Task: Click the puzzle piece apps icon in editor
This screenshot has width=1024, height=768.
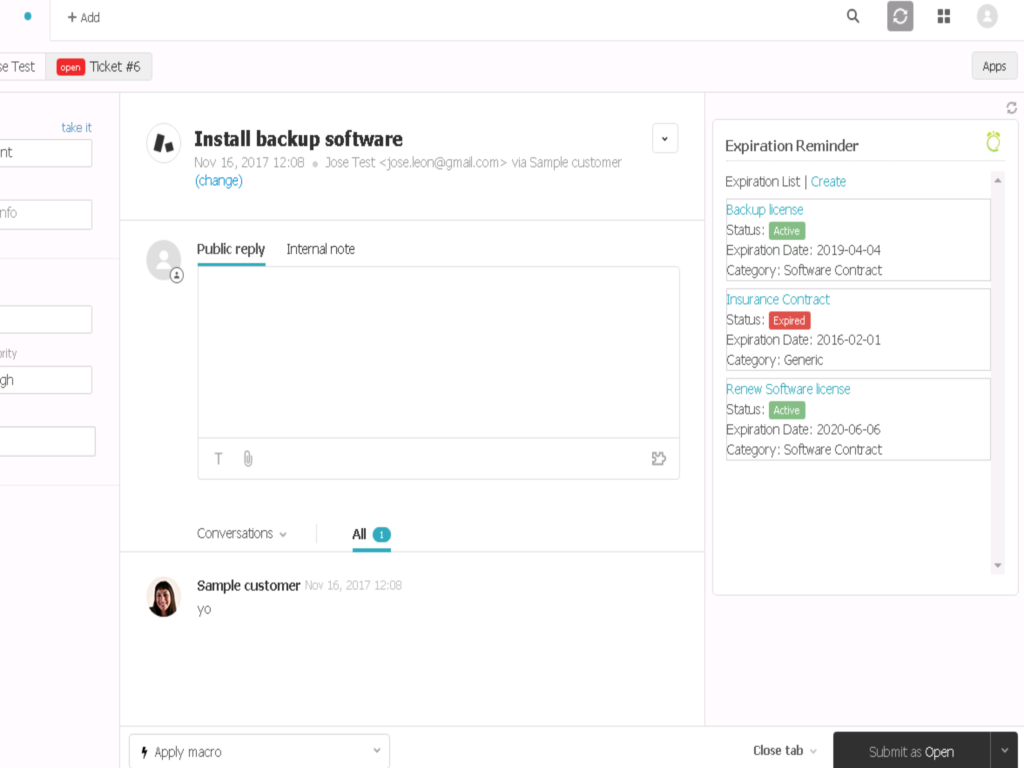Action: click(658, 459)
